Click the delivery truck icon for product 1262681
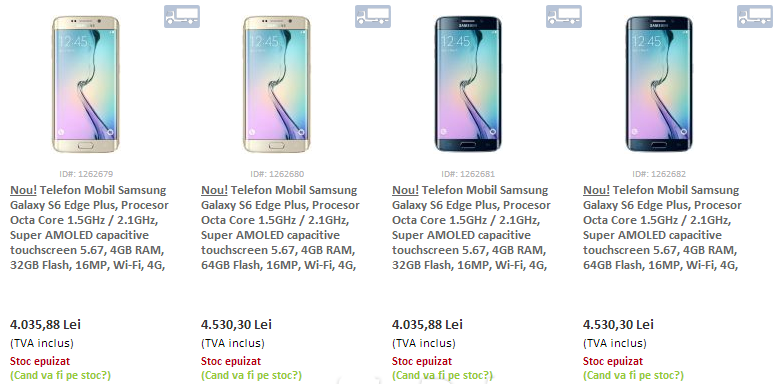 (x=564, y=16)
